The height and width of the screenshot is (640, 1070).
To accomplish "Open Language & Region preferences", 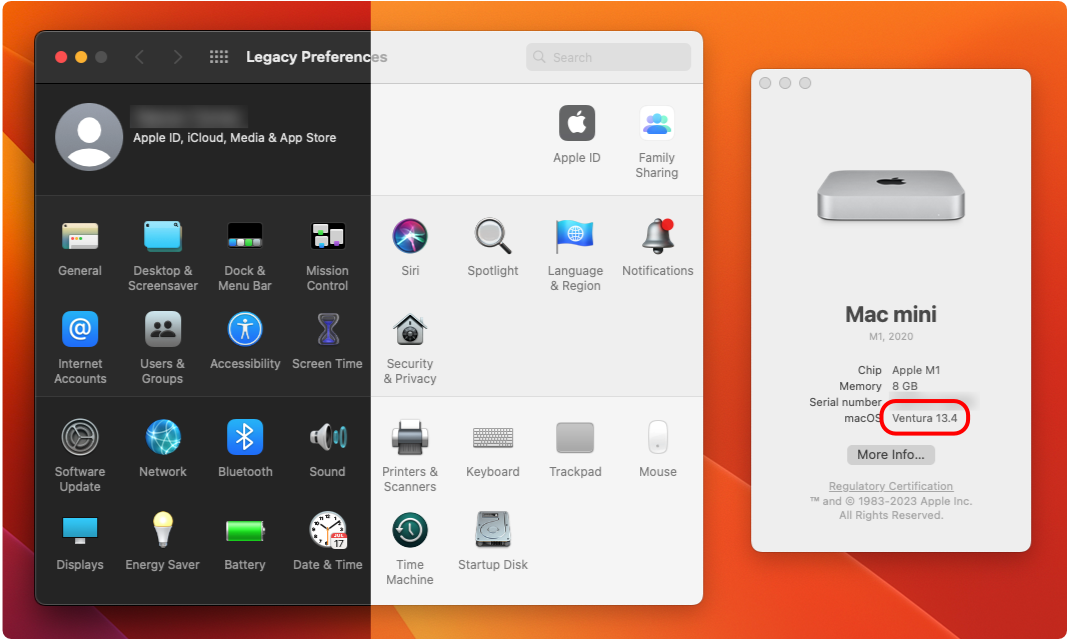I will coord(575,237).
